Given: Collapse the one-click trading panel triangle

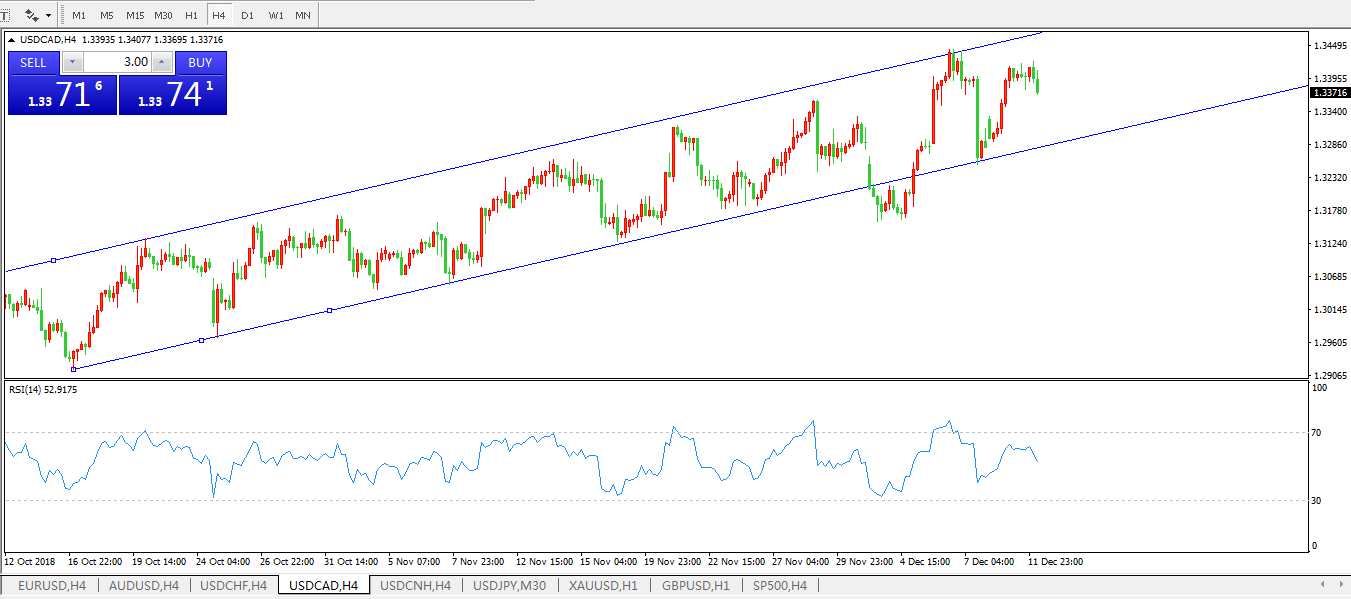Looking at the screenshot, I should pos(11,40).
